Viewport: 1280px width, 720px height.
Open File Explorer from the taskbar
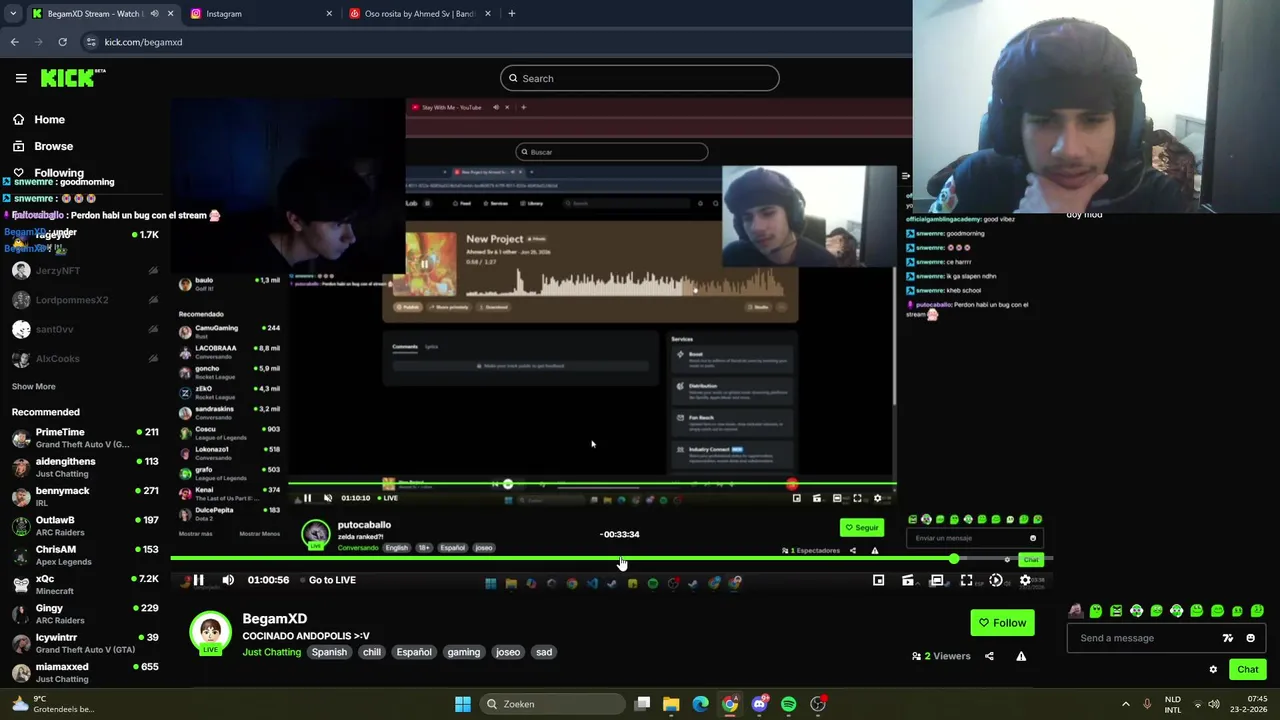point(671,704)
